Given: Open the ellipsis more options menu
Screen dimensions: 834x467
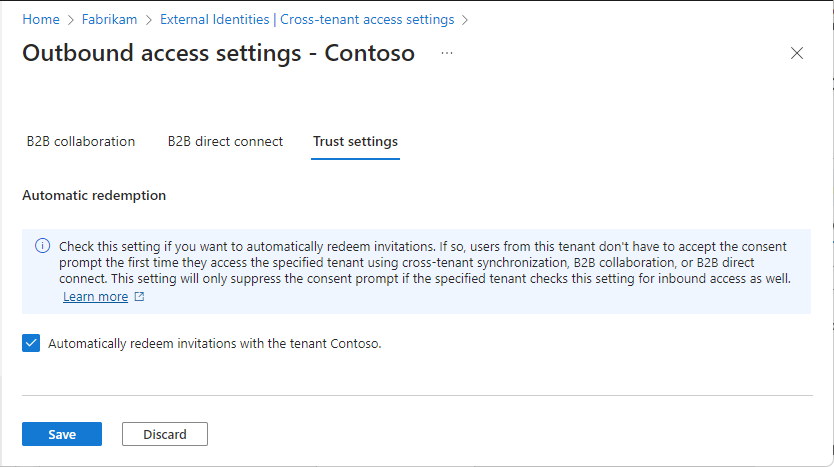Looking at the screenshot, I should pyautogui.click(x=447, y=53).
